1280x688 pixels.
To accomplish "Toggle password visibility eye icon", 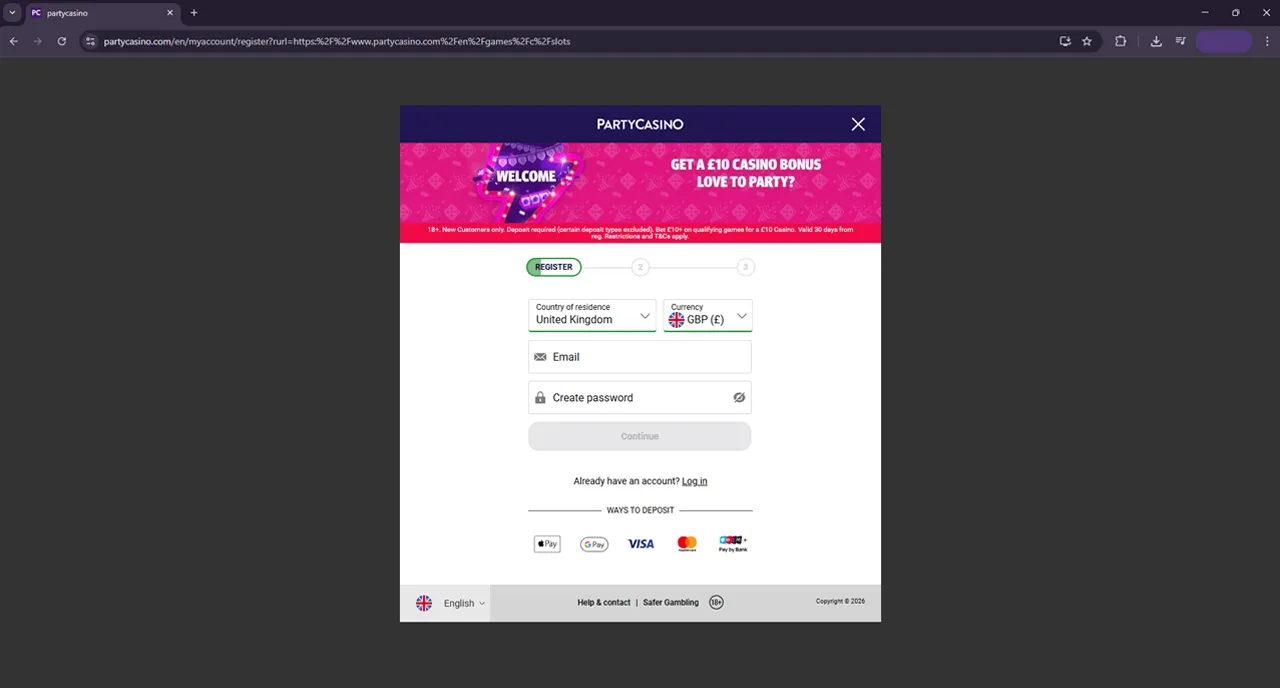I will click(x=739, y=397).
